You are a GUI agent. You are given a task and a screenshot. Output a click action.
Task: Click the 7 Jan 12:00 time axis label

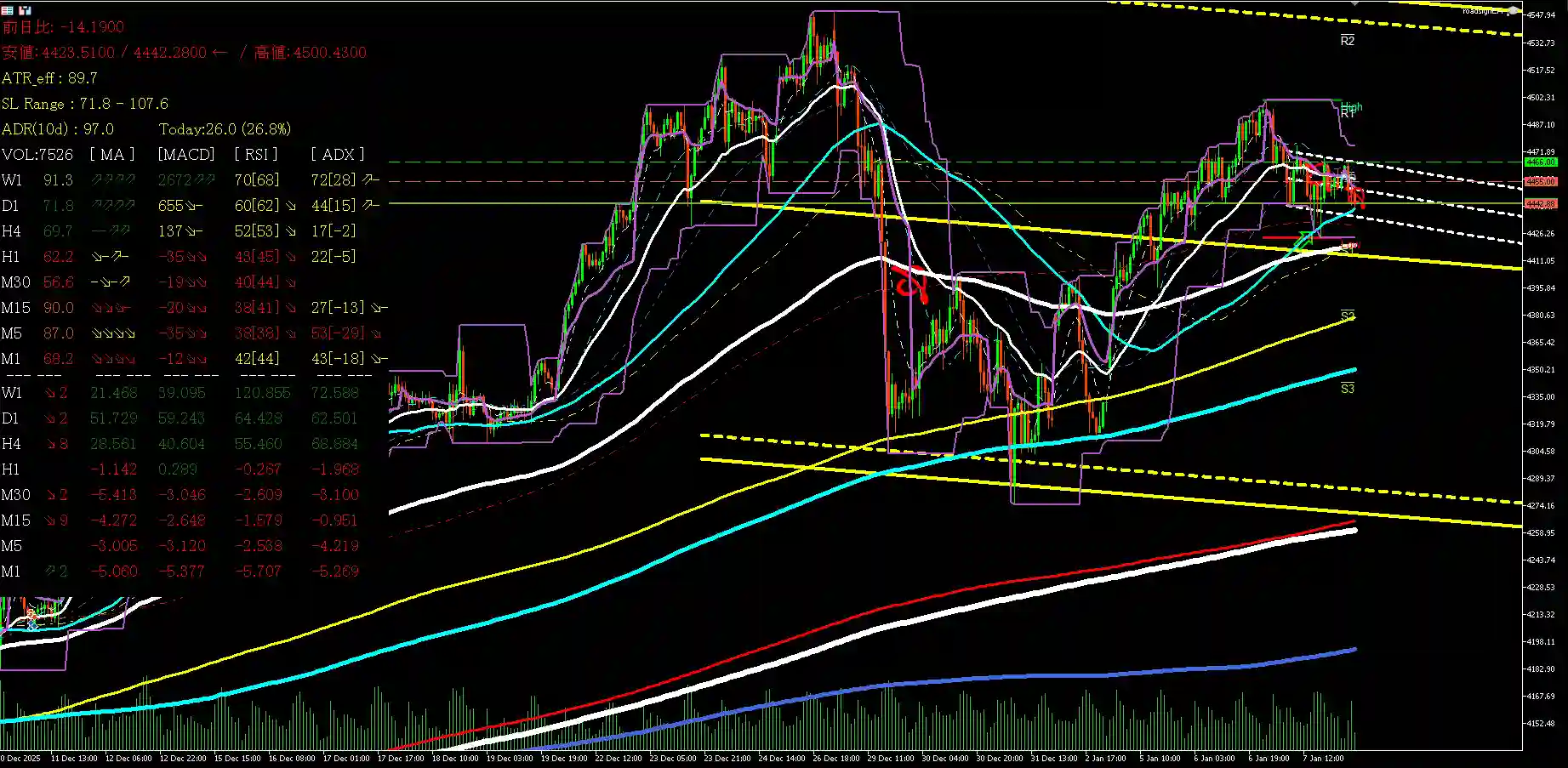(x=1323, y=758)
